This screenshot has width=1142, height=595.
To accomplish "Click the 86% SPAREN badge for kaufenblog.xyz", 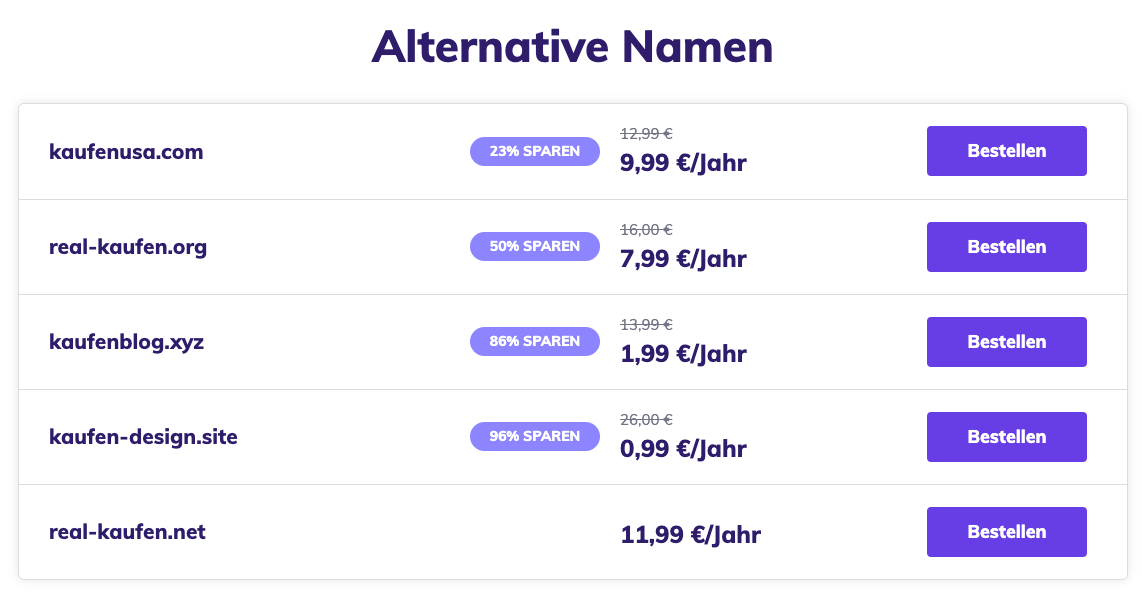I will [534, 341].
